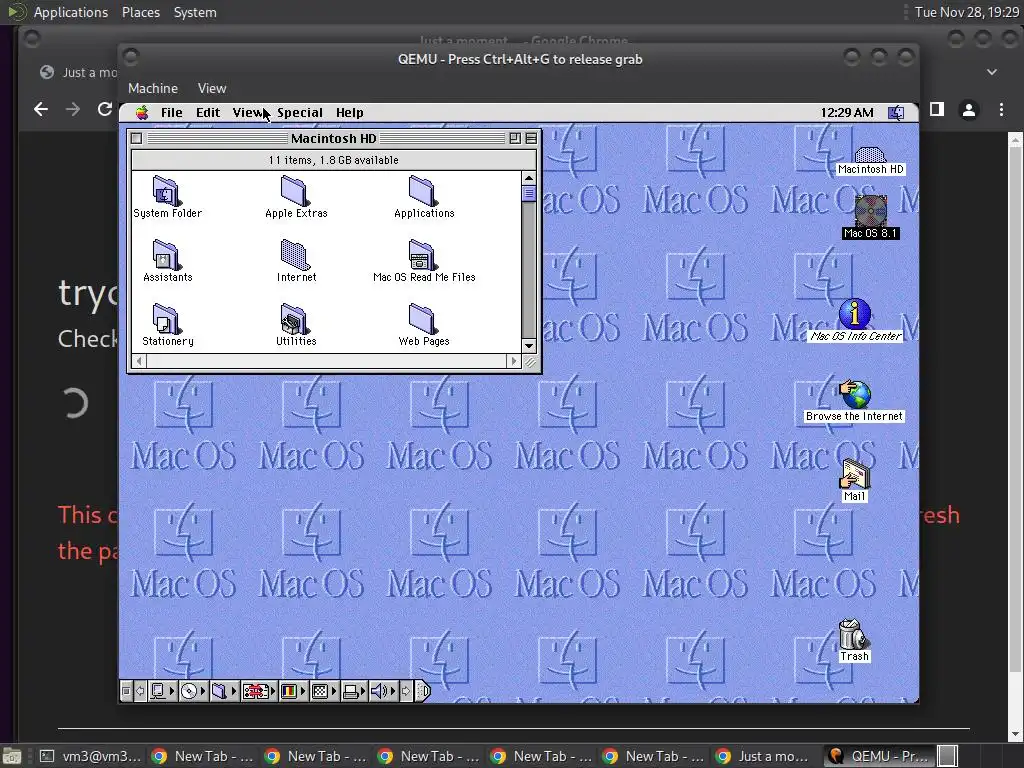This screenshot has height=768, width=1024.
Task: Select the Macintosh HD desktop drive icon
Action: 871,161
